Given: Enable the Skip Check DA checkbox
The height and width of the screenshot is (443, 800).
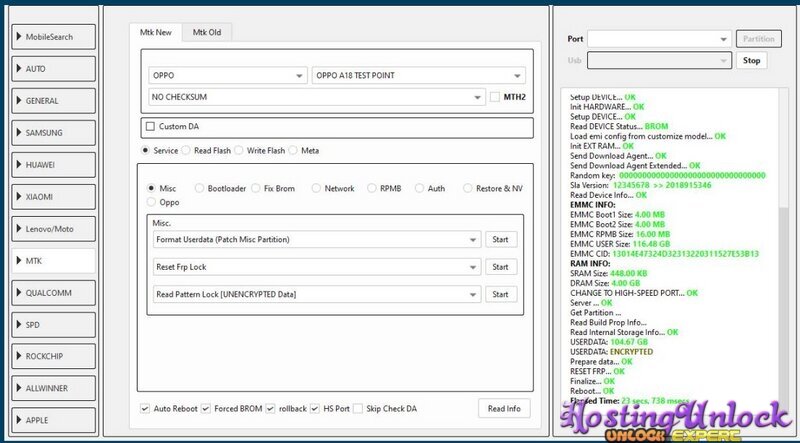Looking at the screenshot, I should click(359, 408).
